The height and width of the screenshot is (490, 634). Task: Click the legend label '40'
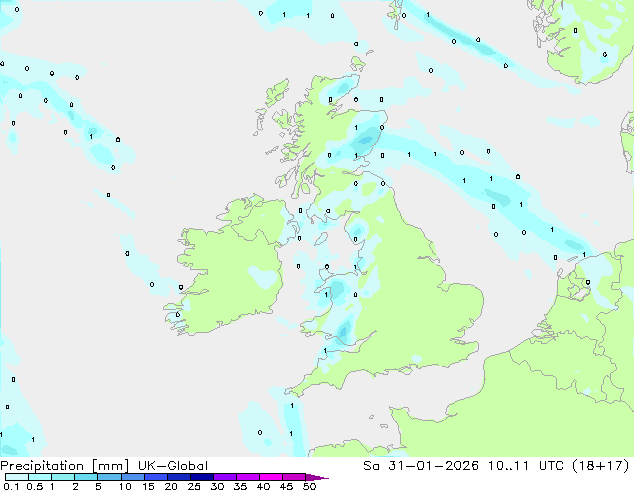point(263,486)
